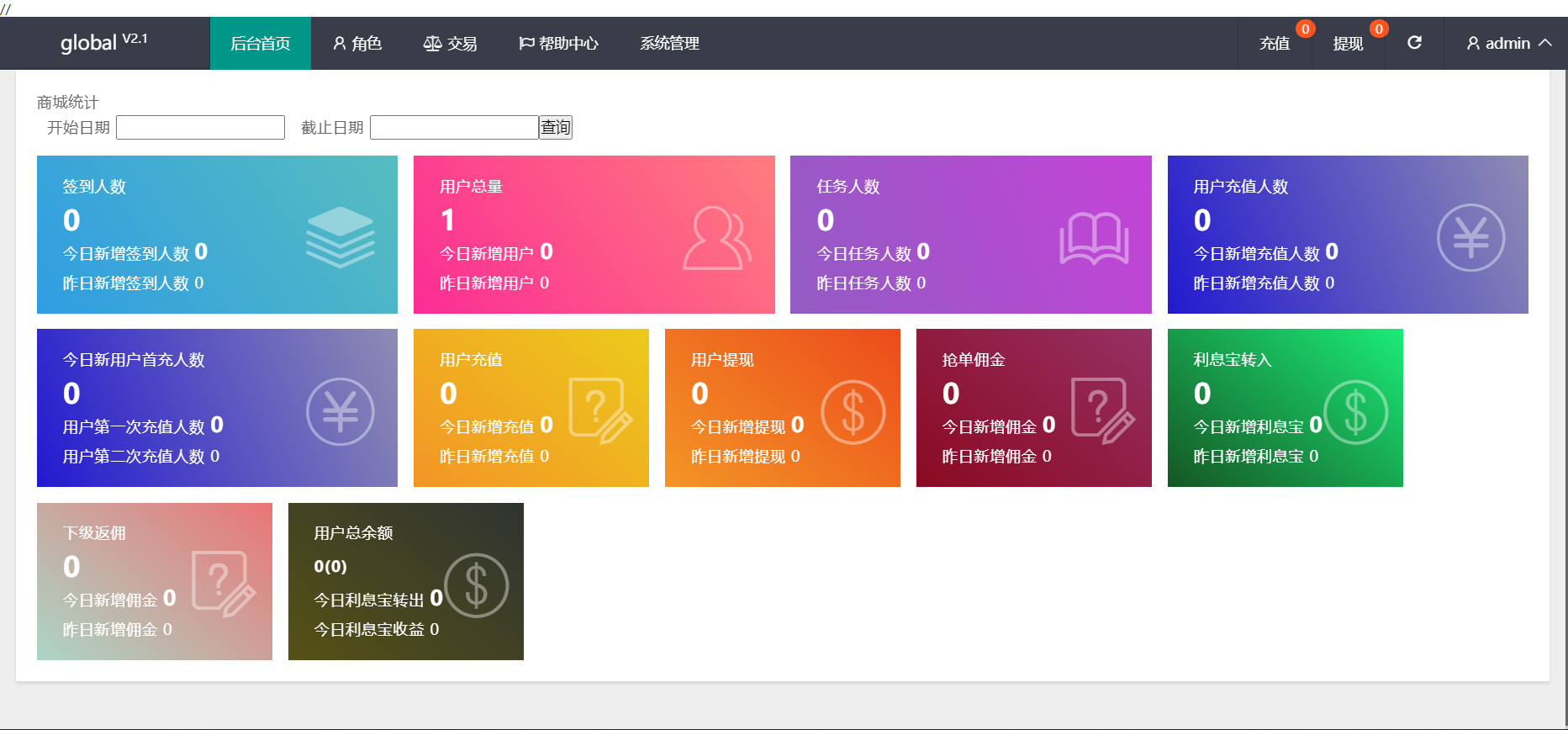The height and width of the screenshot is (730, 1568).
Task: Click the flag icon beside 帮助中心
Action: [526, 43]
